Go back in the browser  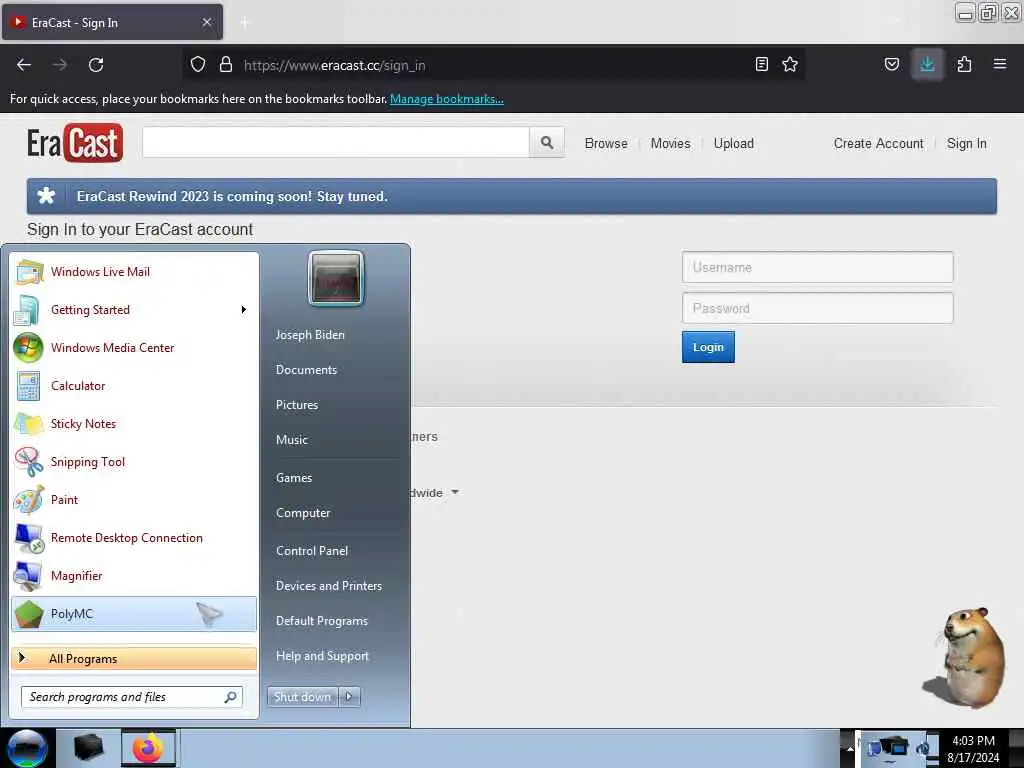(x=24, y=65)
